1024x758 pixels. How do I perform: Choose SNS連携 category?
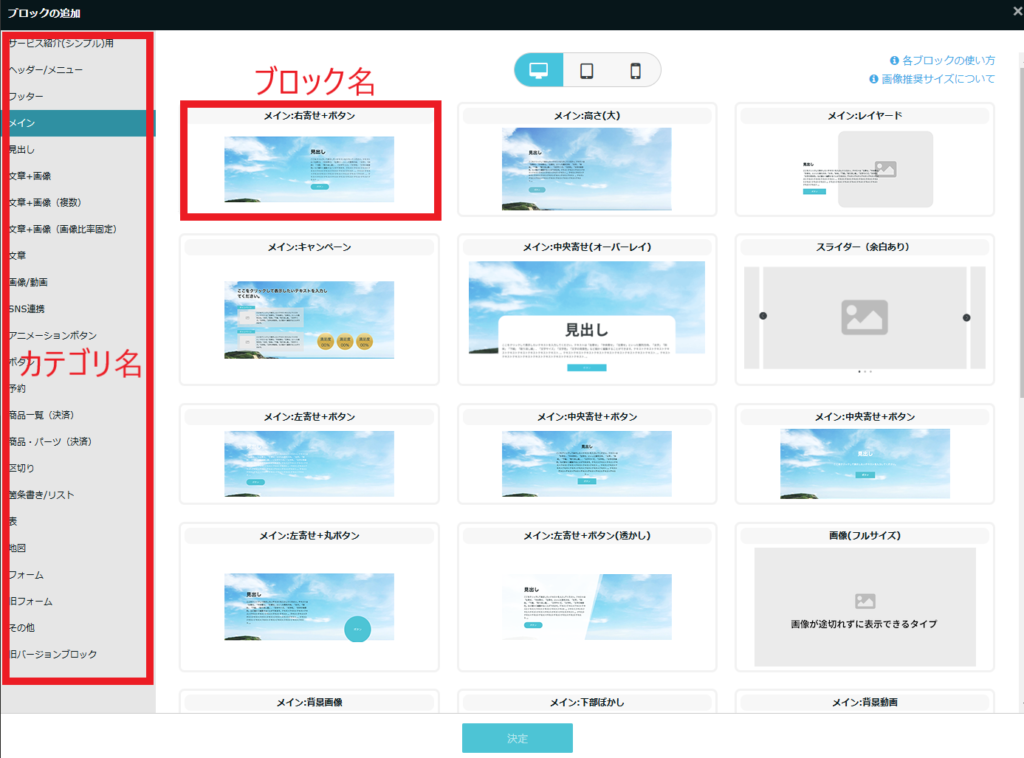27,309
